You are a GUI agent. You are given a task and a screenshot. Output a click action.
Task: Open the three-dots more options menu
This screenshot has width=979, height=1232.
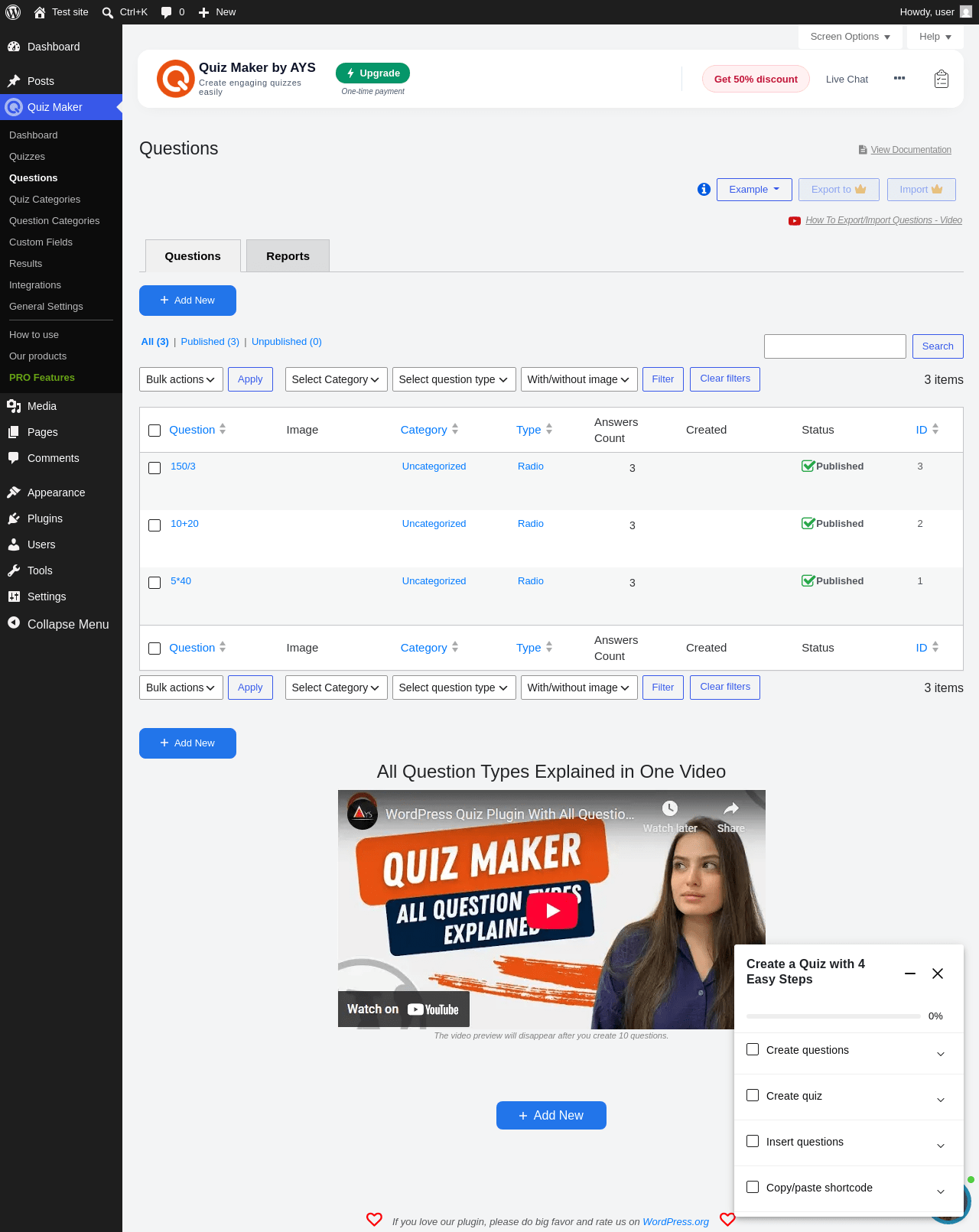(899, 78)
